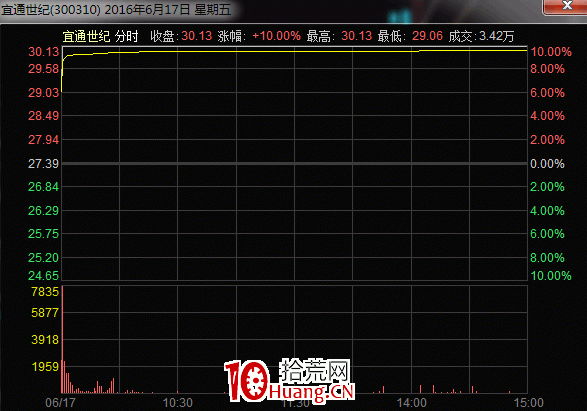Click the title text 宜通世纪(300310)
This screenshot has width=587, height=411.
point(51,10)
